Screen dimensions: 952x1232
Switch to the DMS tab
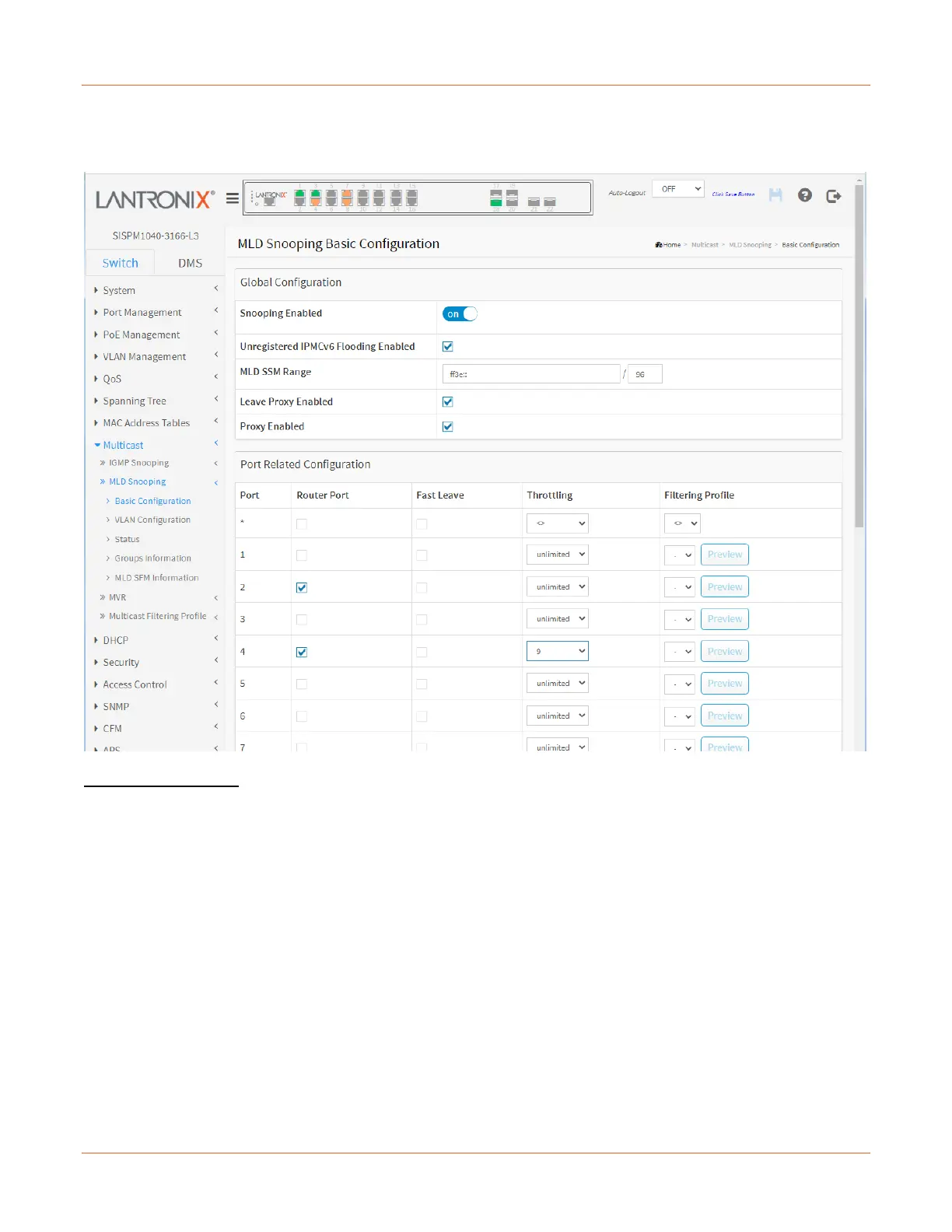point(190,263)
